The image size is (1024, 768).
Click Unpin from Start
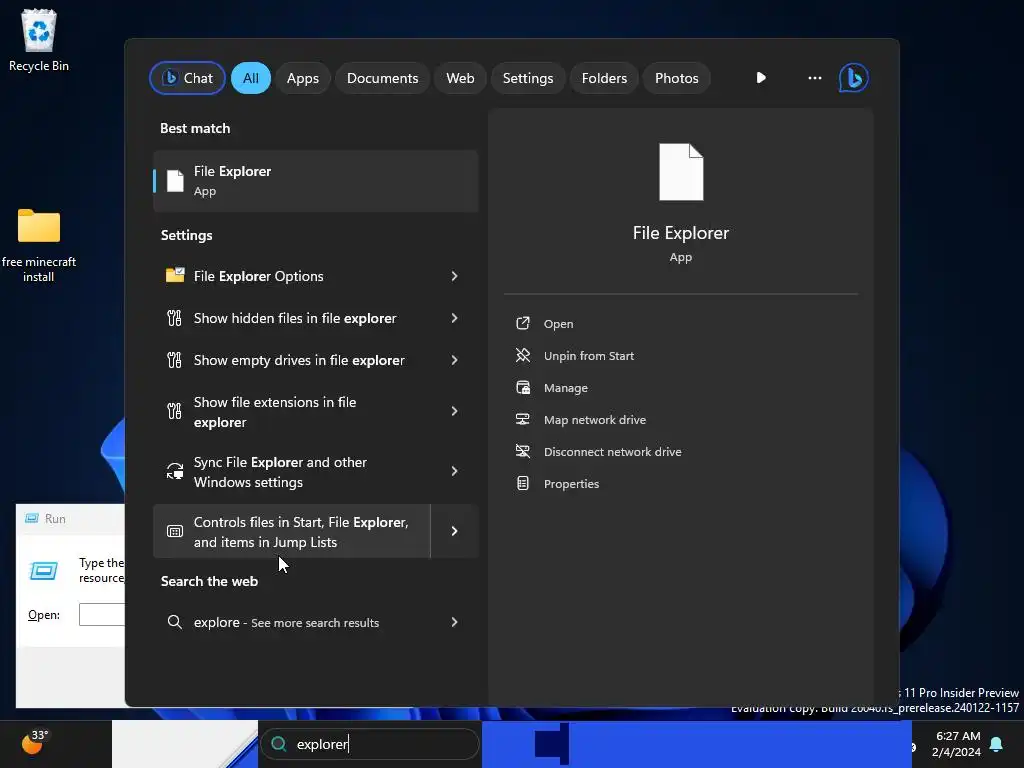(x=588, y=356)
